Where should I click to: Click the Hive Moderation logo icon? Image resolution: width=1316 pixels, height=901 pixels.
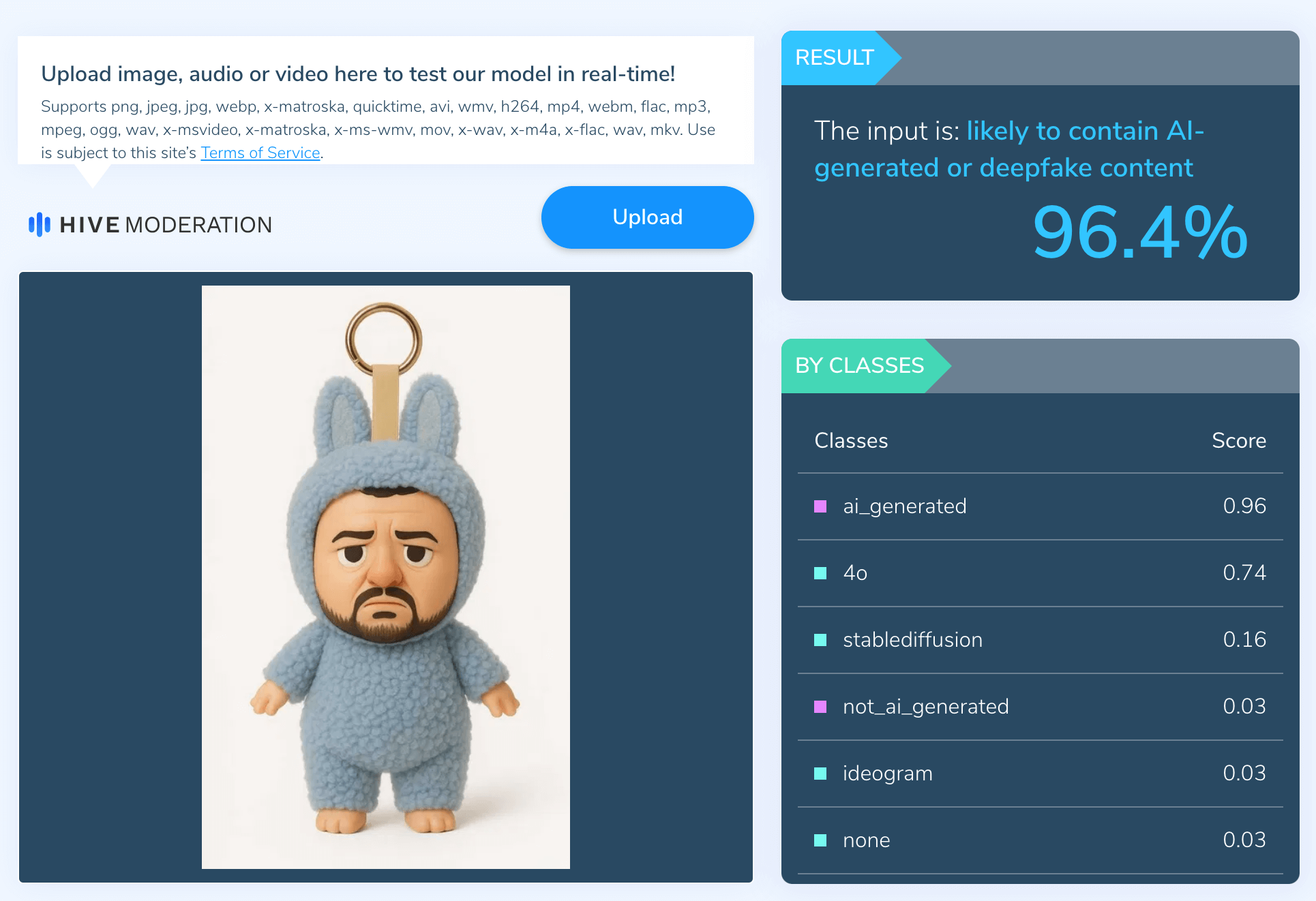pos(40,224)
